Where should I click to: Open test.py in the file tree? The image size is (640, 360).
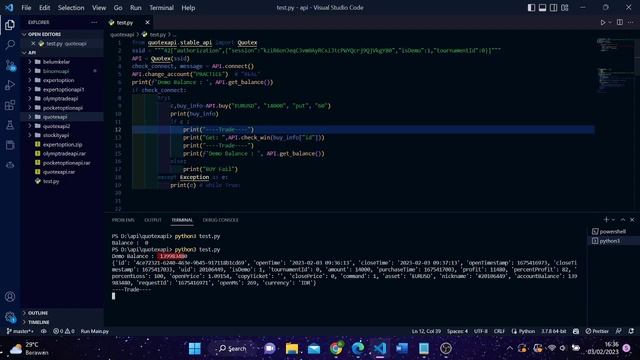(51, 181)
